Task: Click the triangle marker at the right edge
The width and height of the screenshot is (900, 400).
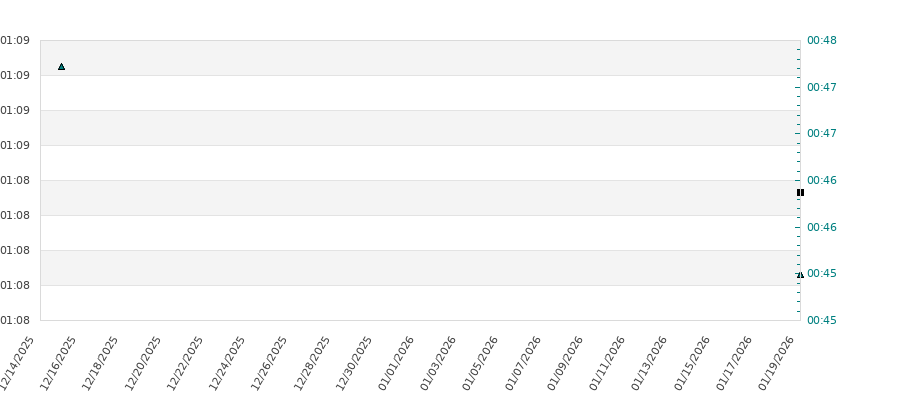Action: pyautogui.click(x=800, y=274)
